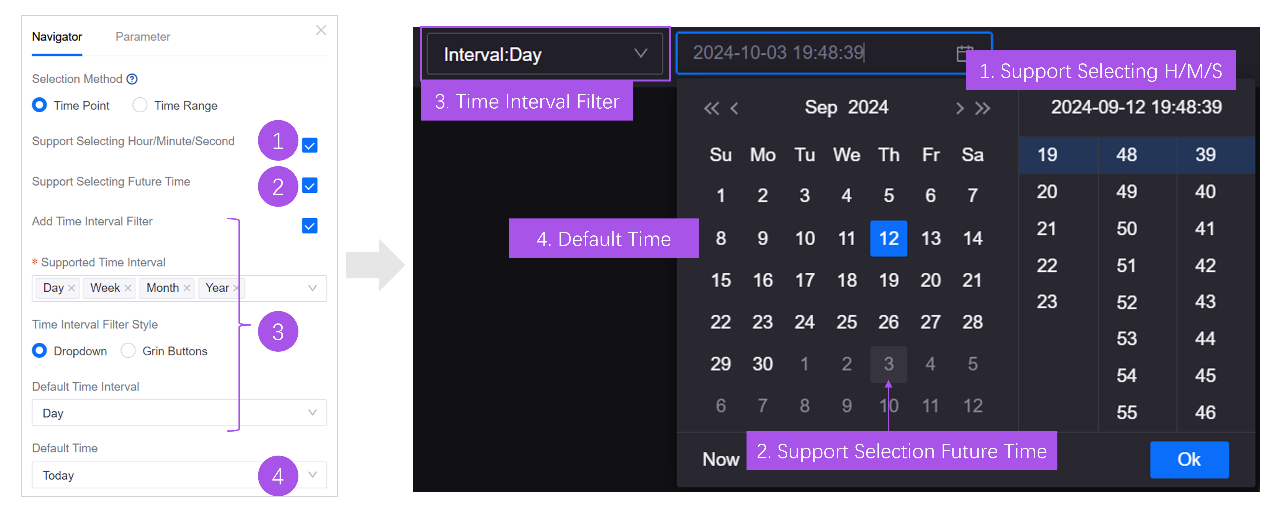Expand the Default Time Interval dropdown
The height and width of the screenshot is (515, 1269).
(x=179, y=413)
